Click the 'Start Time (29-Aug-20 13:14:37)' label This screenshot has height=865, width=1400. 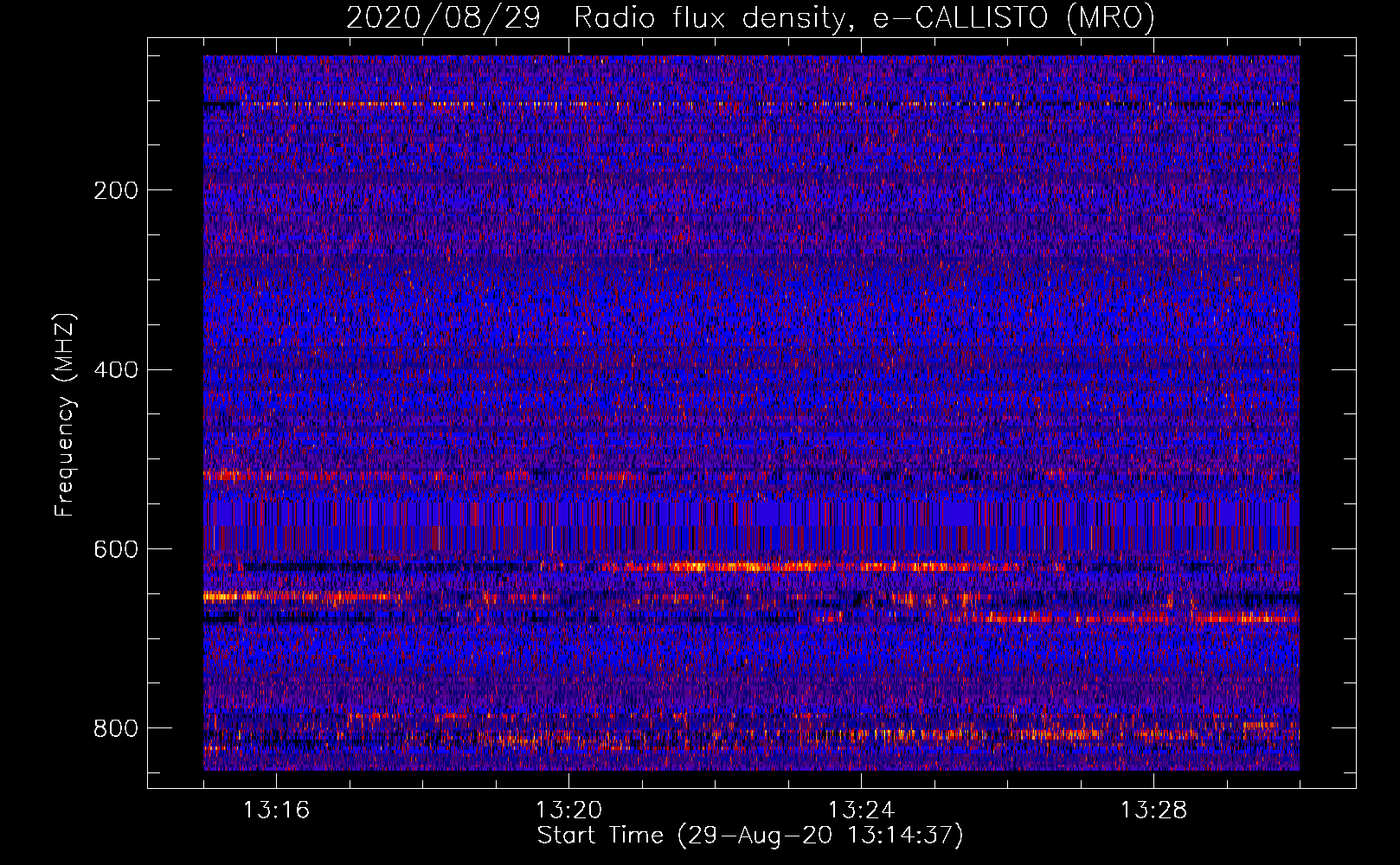click(750, 836)
